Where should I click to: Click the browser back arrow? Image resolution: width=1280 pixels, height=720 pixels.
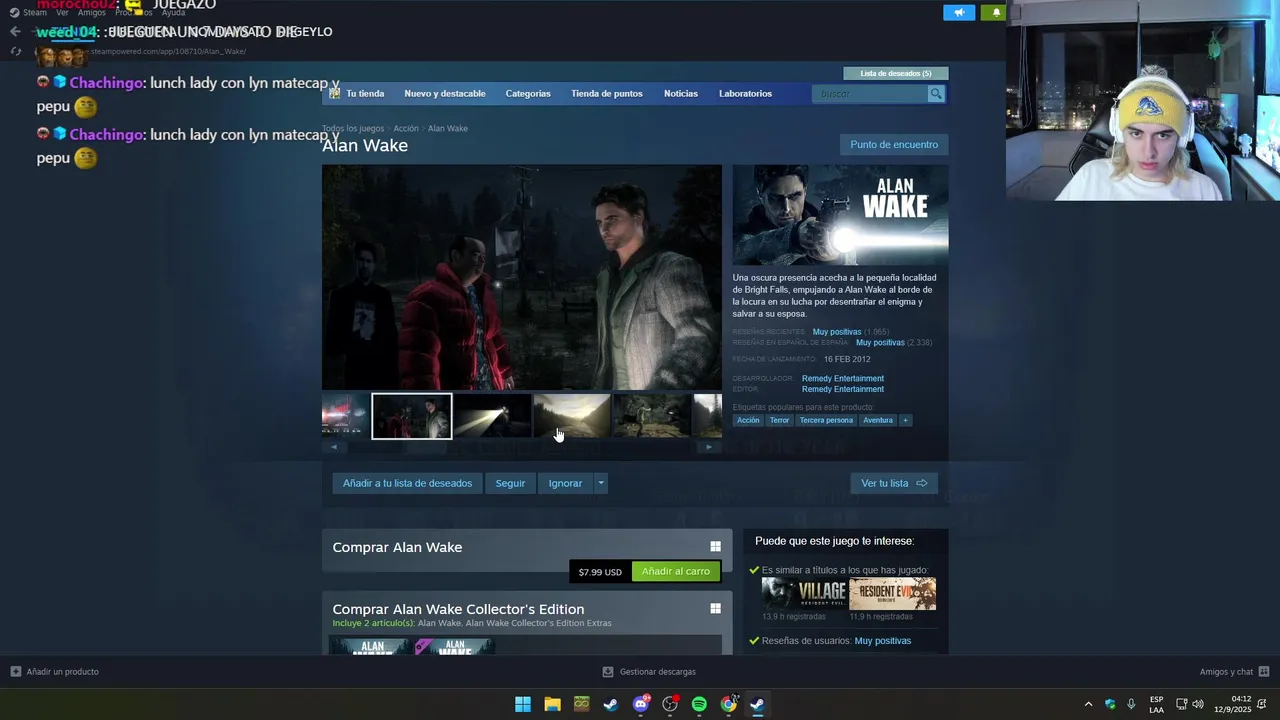pos(15,31)
